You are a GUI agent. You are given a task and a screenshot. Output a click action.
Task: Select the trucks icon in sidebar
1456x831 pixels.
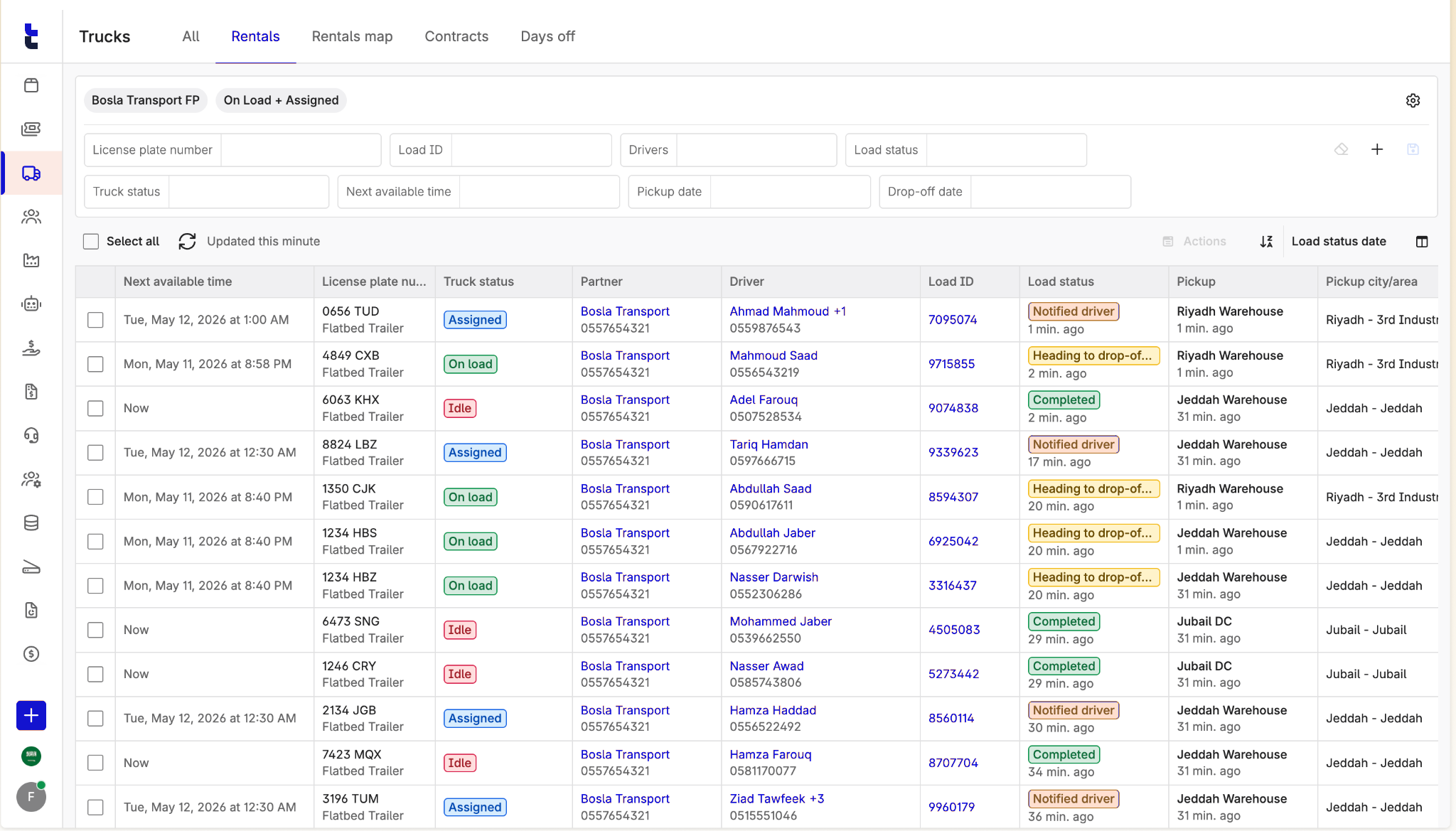point(31,173)
